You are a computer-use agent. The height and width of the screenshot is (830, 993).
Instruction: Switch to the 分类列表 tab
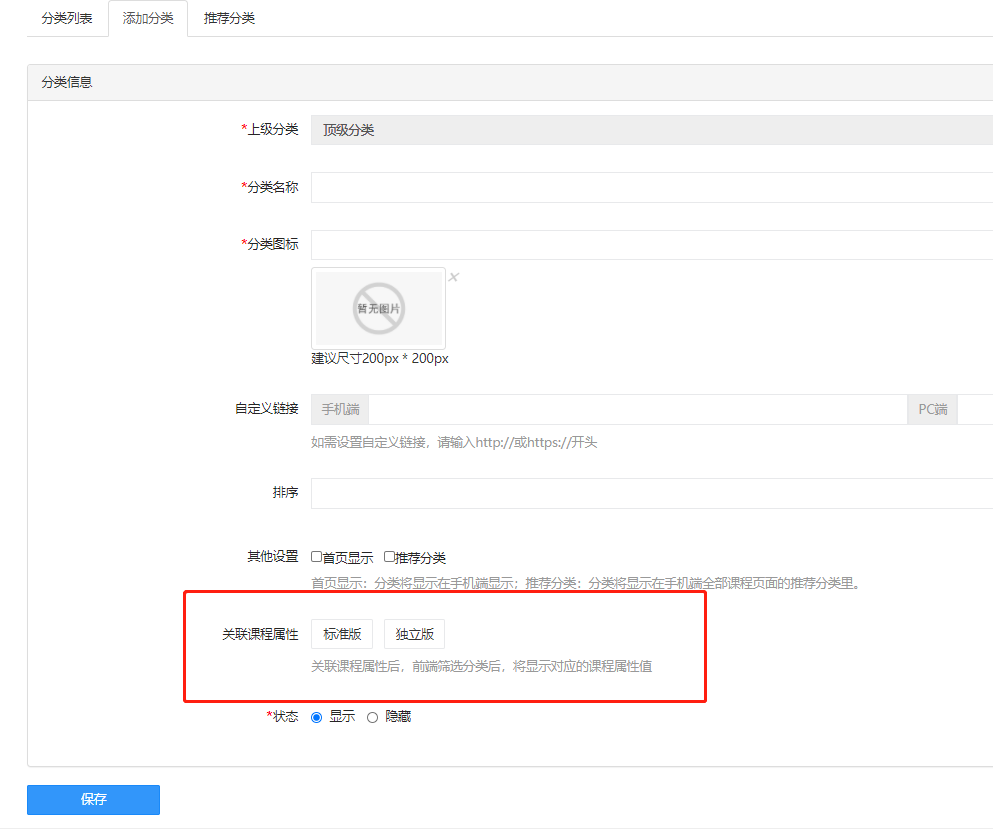(x=67, y=18)
